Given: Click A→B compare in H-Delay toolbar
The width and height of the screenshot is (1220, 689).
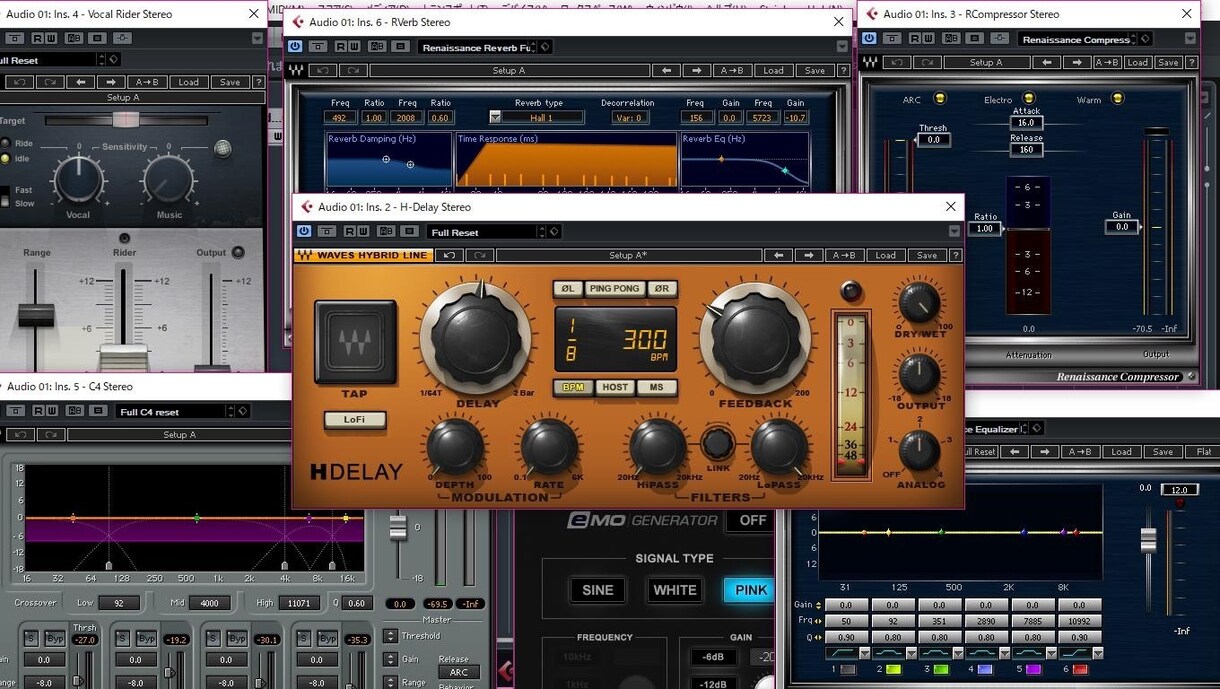Looking at the screenshot, I should pyautogui.click(x=847, y=255).
